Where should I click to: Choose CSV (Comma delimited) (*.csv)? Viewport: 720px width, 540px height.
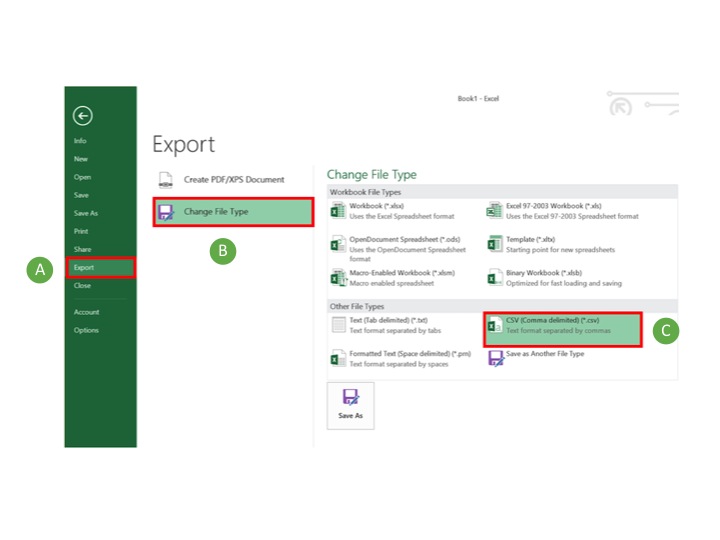562,330
